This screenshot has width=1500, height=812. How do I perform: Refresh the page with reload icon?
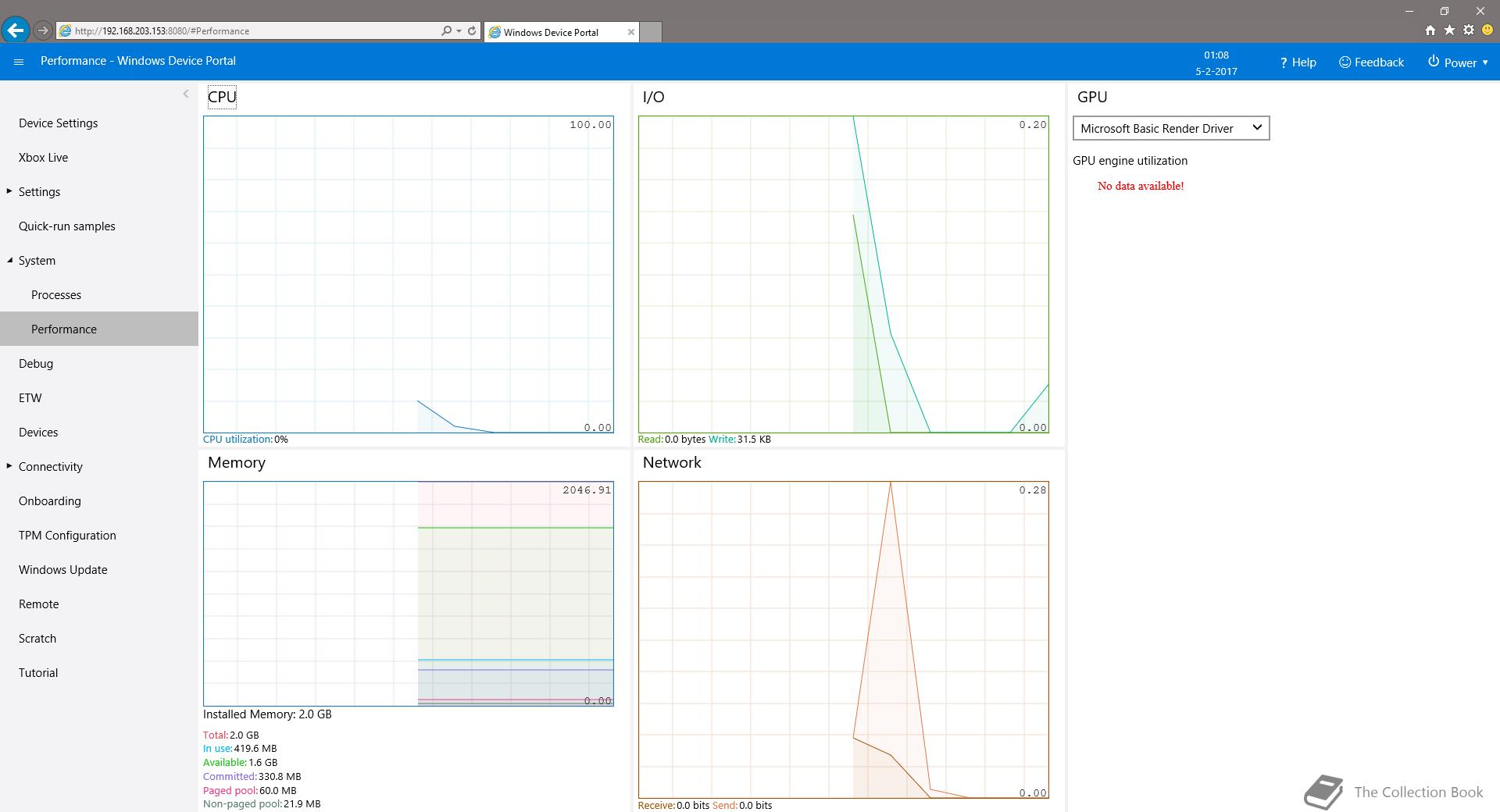472,30
